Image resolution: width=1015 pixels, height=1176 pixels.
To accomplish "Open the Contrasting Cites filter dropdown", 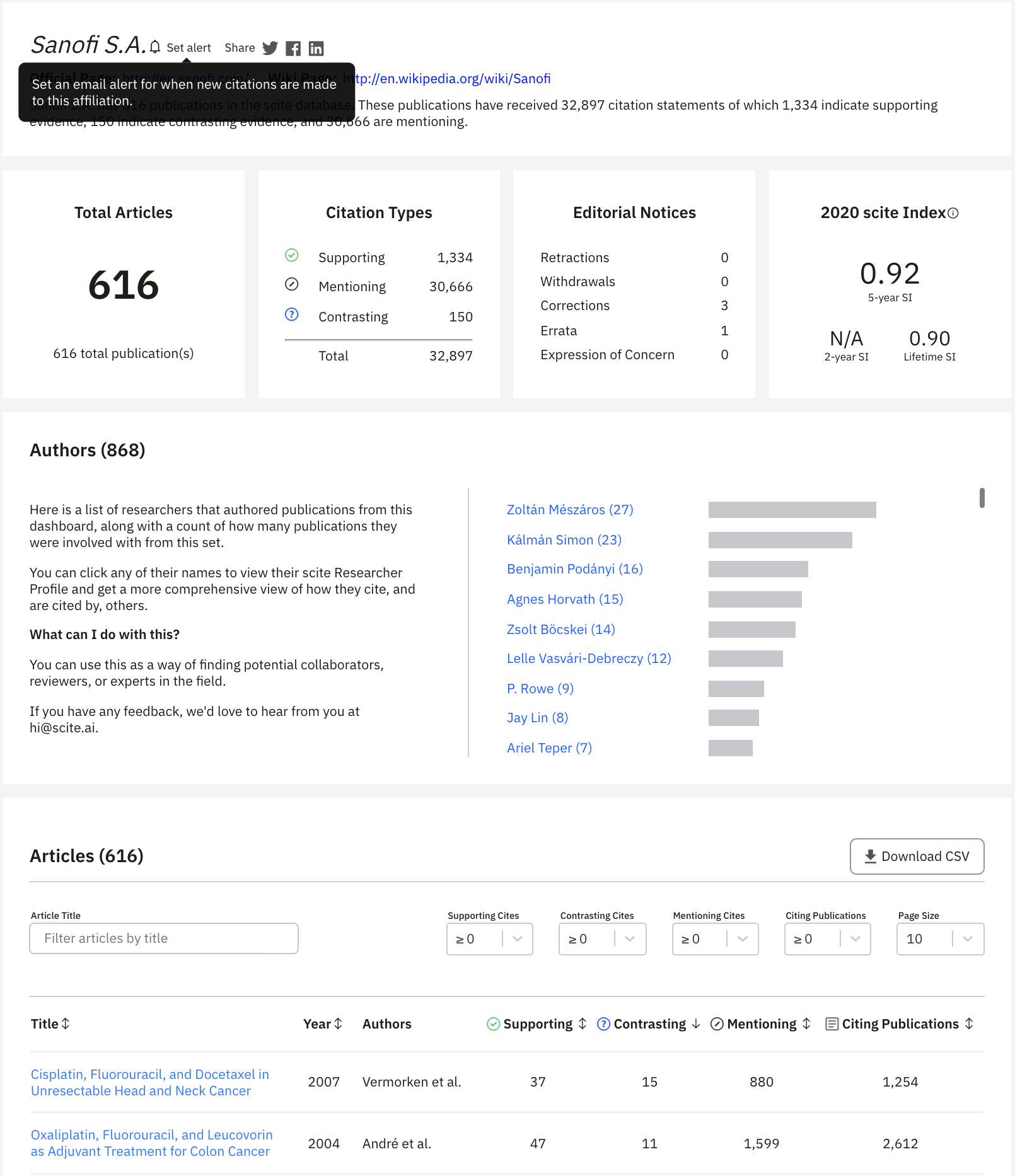I will 603,939.
